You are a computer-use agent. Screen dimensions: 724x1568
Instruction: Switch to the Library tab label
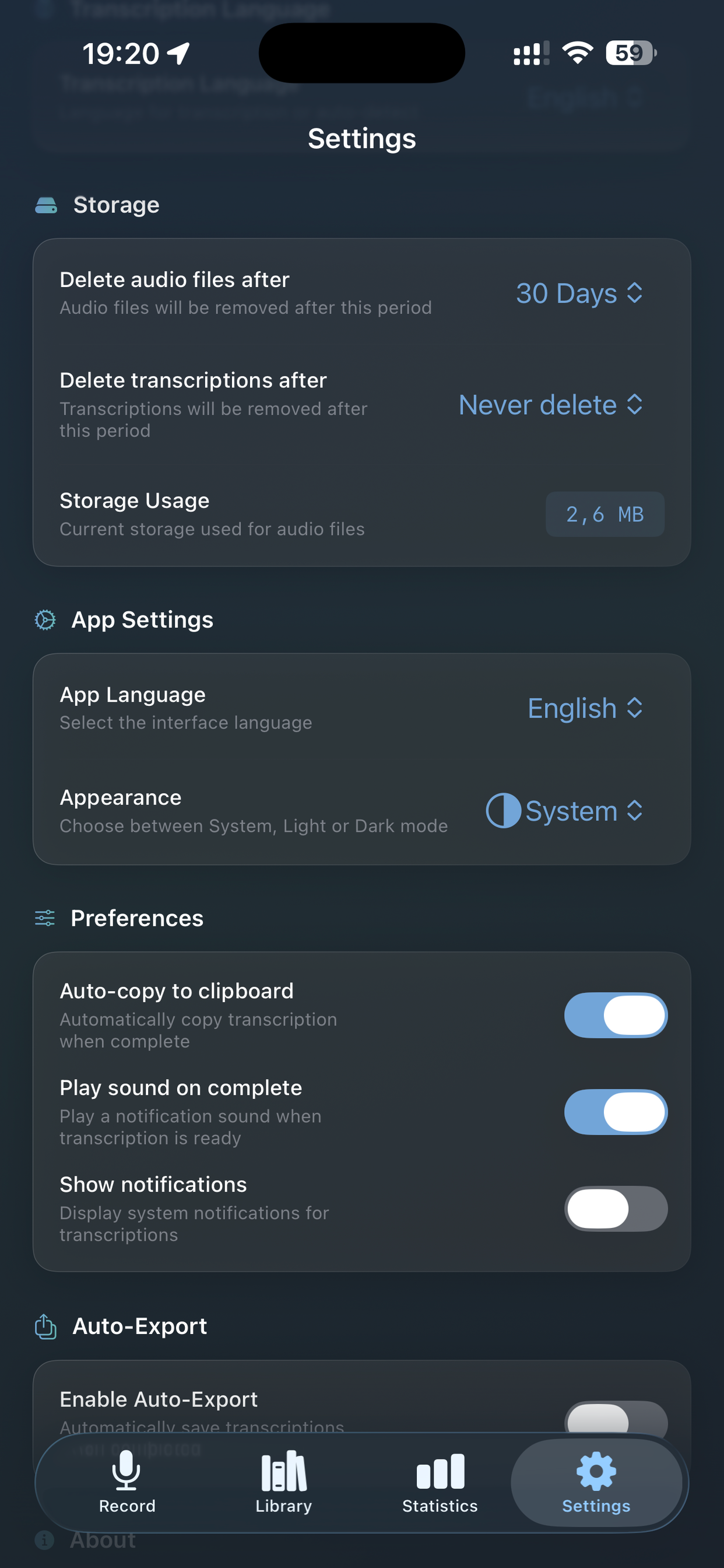pyautogui.click(x=283, y=1506)
